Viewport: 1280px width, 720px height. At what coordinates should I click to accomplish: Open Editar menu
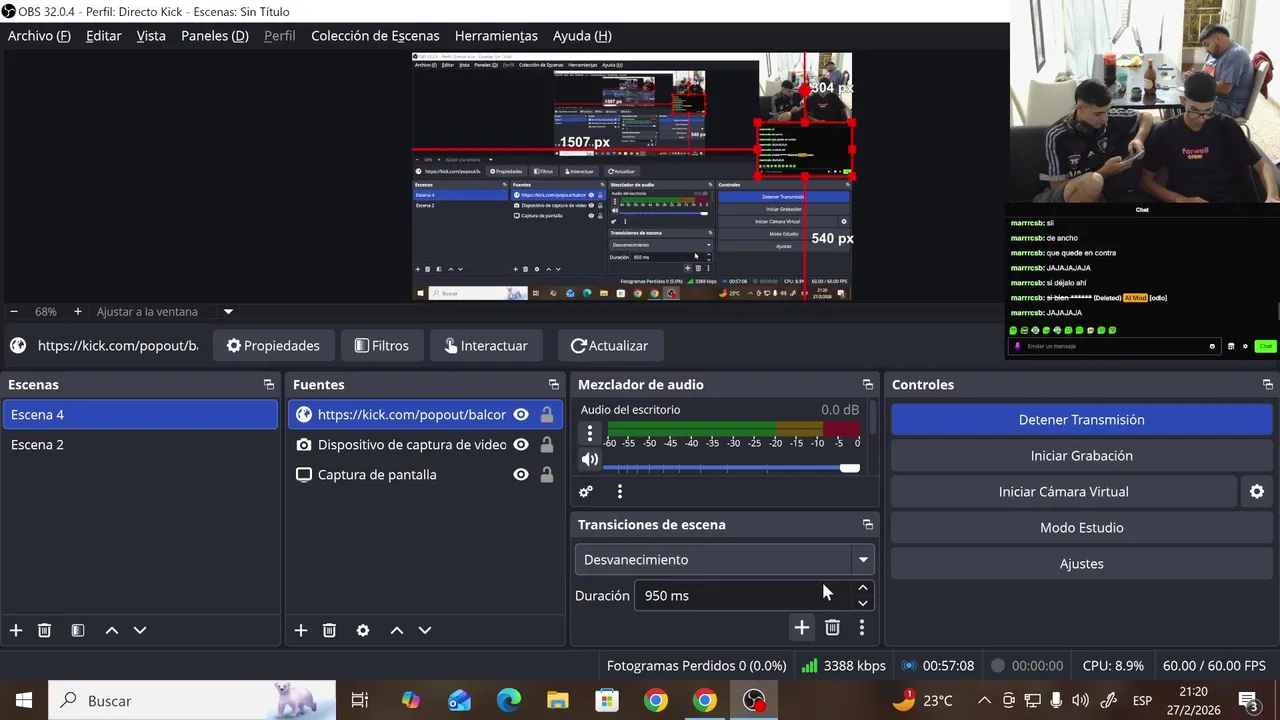point(104,36)
